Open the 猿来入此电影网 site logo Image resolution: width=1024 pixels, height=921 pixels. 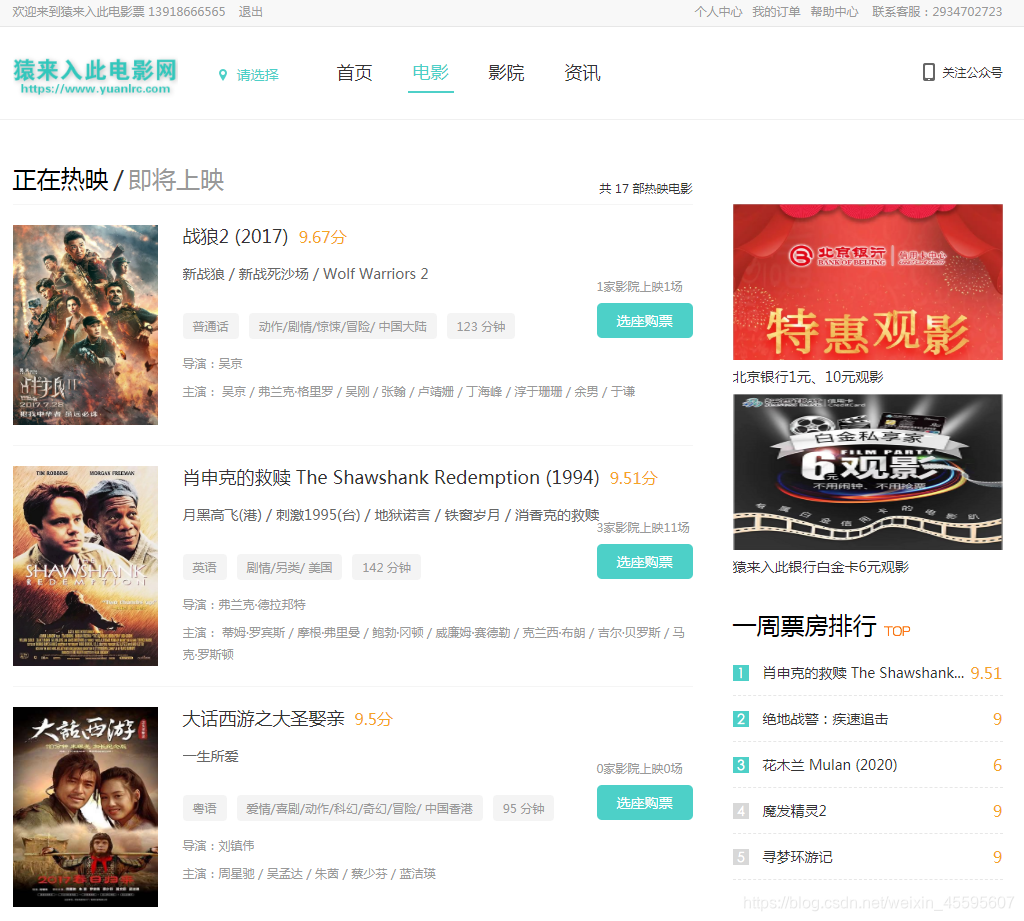[95, 76]
